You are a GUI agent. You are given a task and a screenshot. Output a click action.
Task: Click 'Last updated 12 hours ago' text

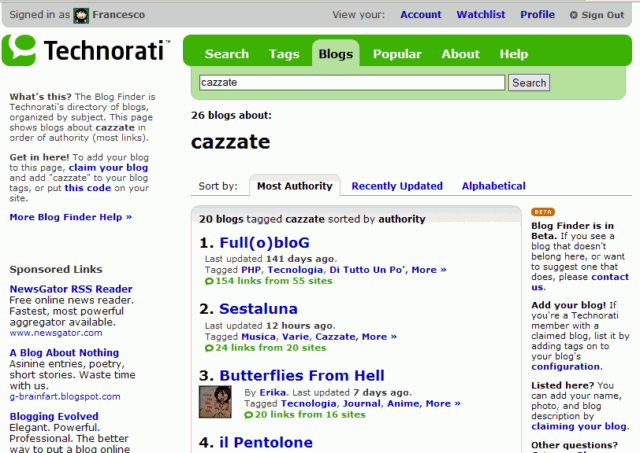coord(270,326)
